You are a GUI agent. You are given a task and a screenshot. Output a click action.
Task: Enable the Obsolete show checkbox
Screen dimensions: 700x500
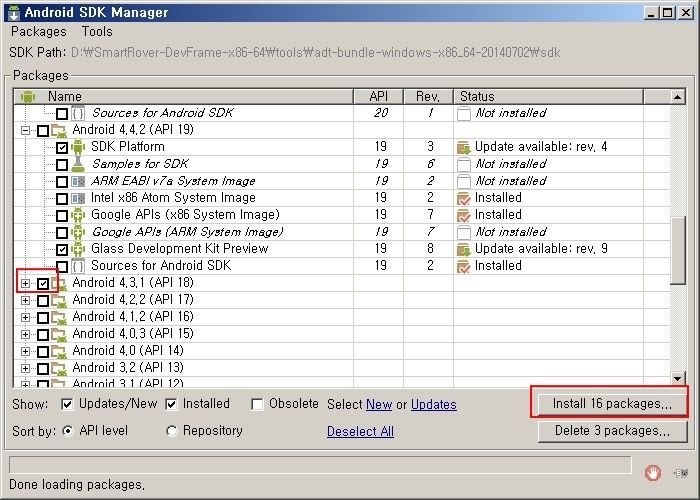click(257, 404)
